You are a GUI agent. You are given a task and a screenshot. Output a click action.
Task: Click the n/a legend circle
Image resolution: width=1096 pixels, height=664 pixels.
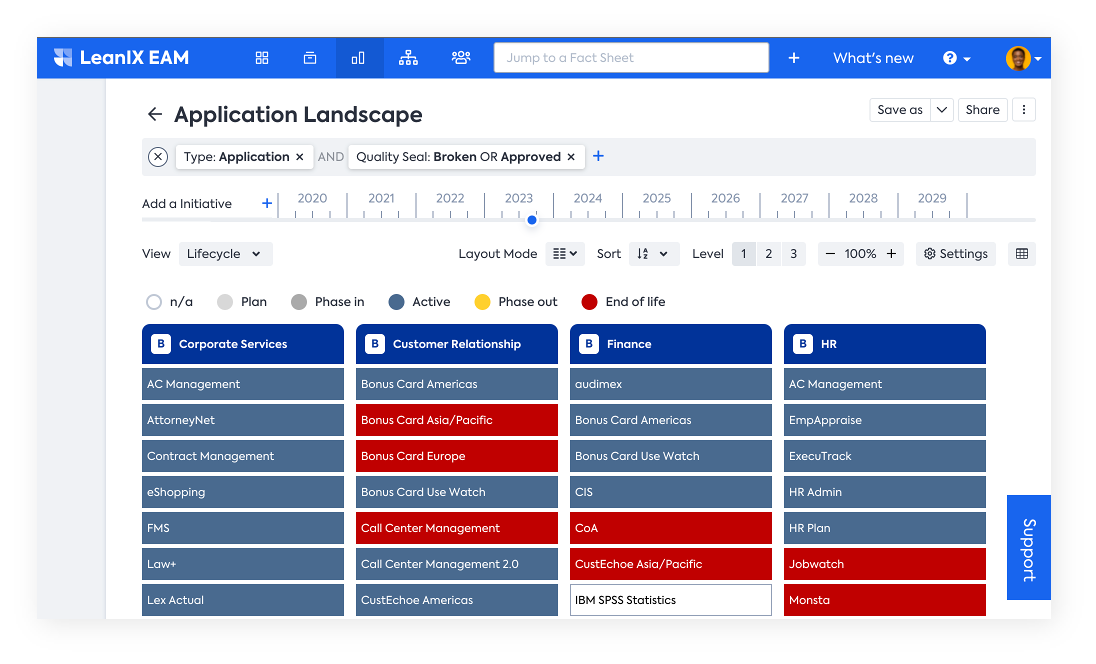click(x=154, y=302)
